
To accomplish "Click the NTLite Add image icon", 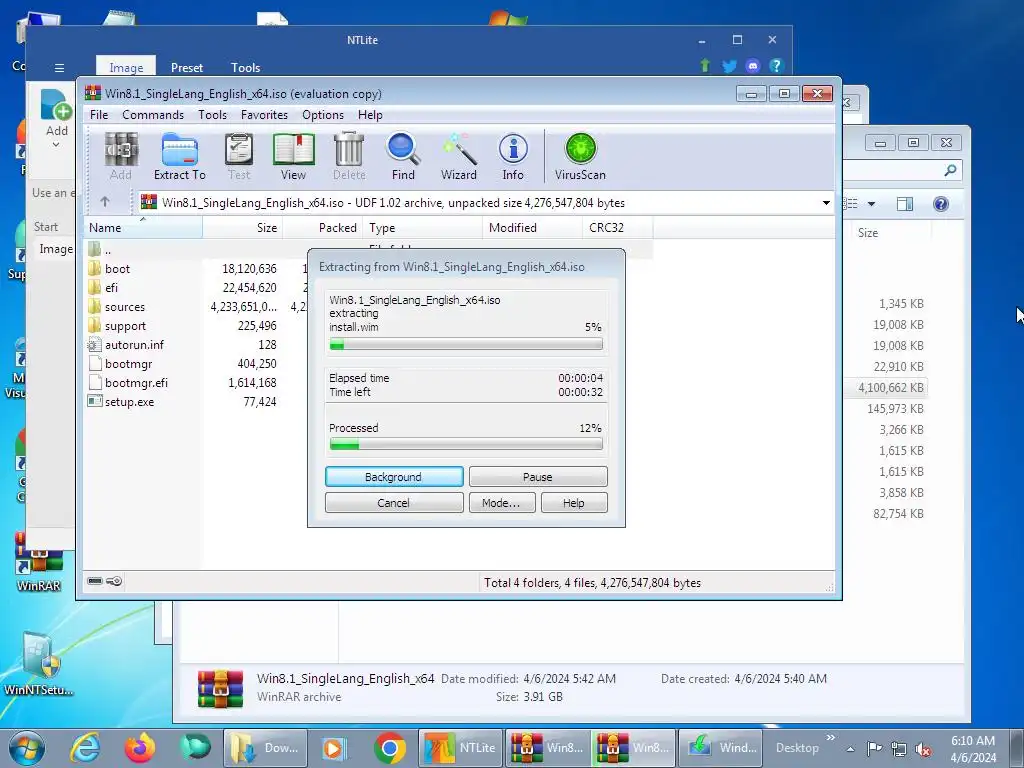I will tap(56, 105).
